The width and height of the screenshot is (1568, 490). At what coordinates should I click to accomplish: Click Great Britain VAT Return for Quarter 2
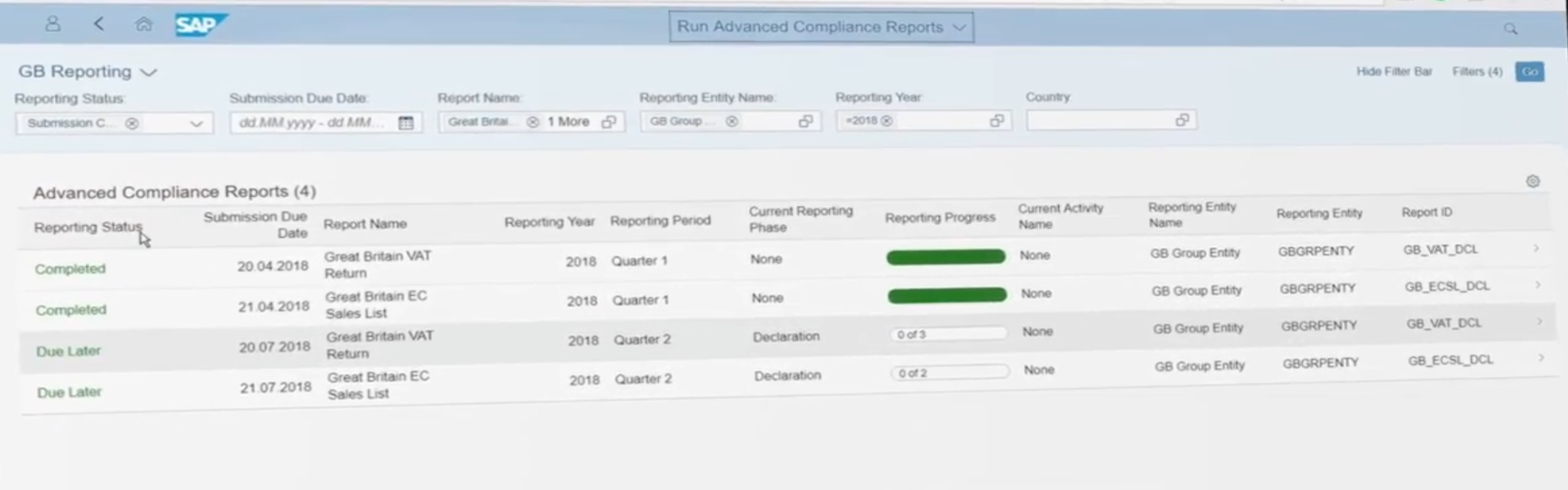[x=380, y=344]
